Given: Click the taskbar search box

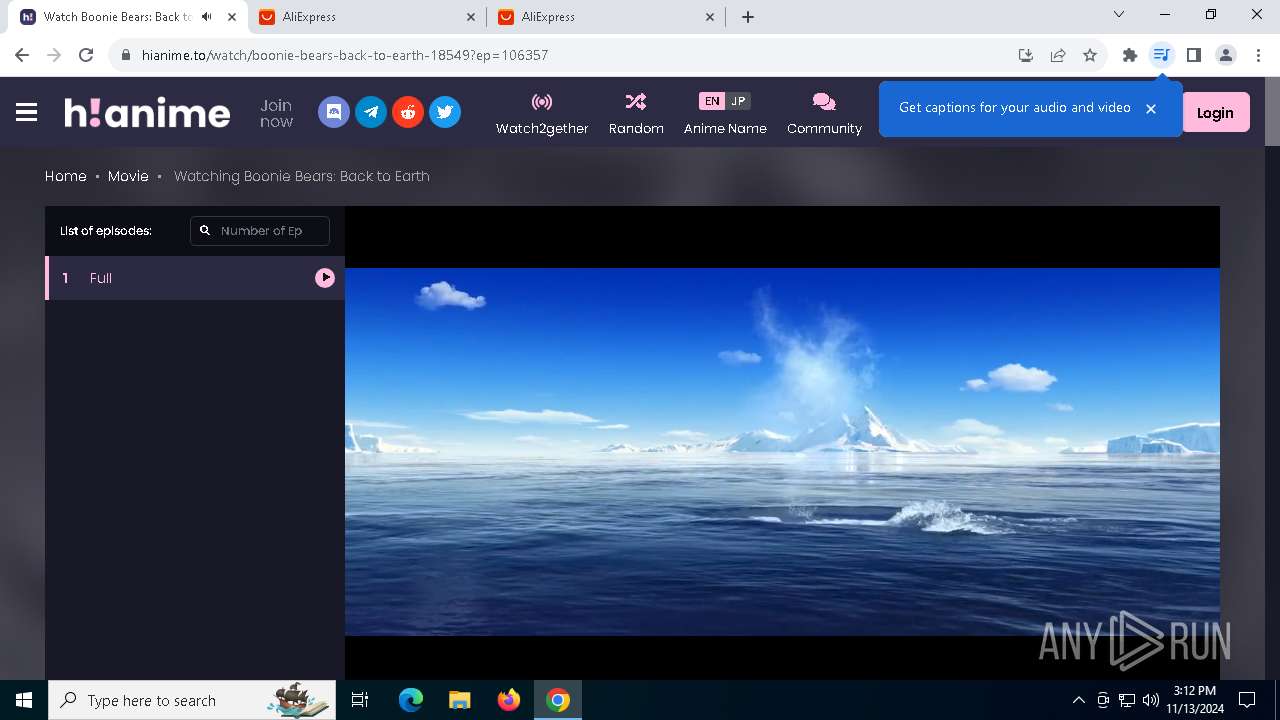Looking at the screenshot, I should click(x=192, y=700).
